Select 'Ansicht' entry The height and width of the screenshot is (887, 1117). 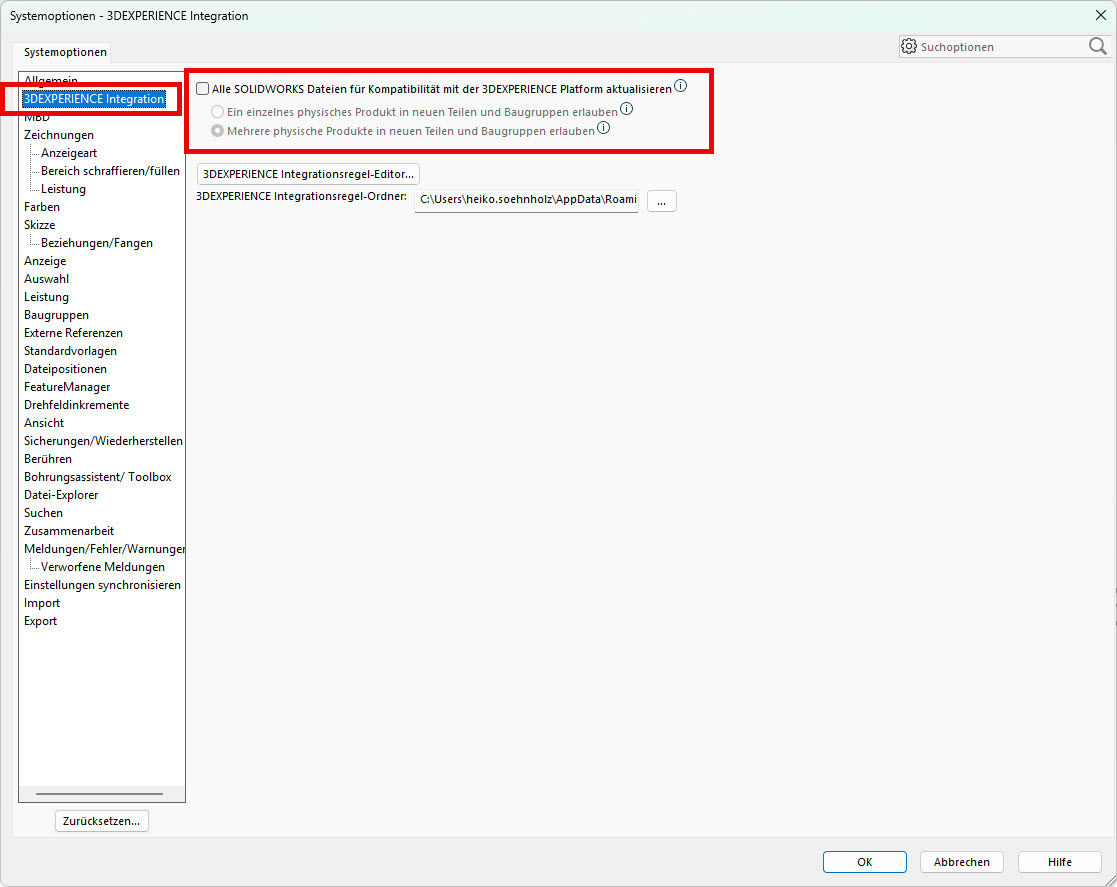43,422
